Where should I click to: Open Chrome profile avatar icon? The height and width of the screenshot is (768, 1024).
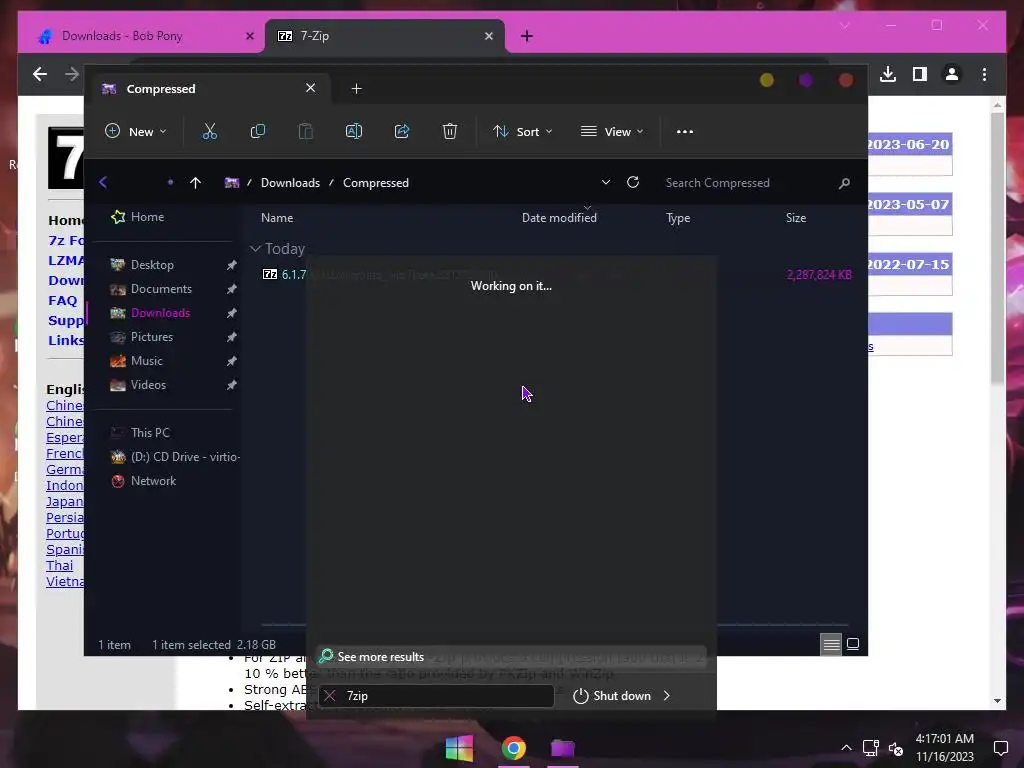click(x=952, y=74)
